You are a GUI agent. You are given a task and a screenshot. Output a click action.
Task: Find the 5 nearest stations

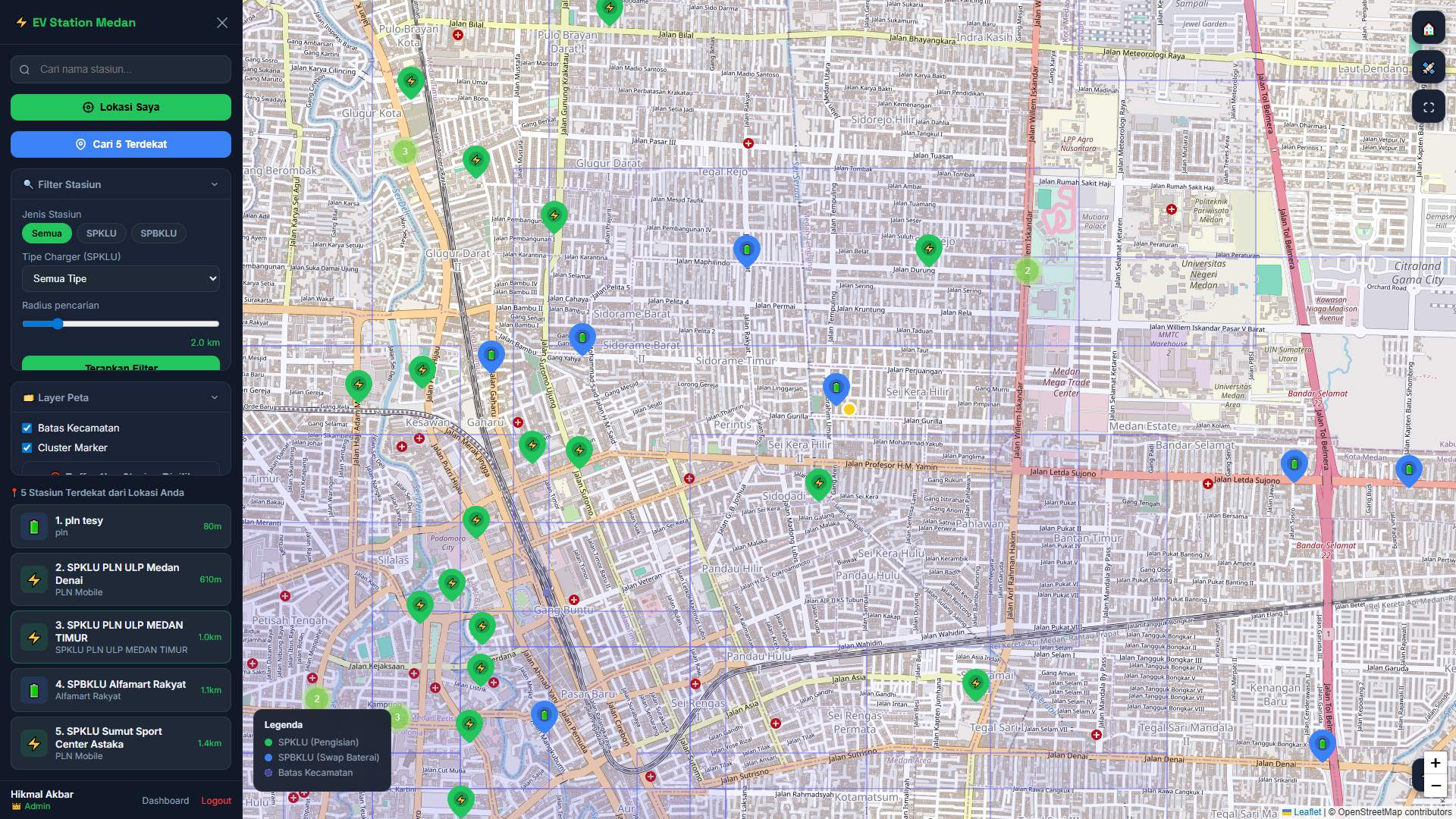click(x=121, y=144)
